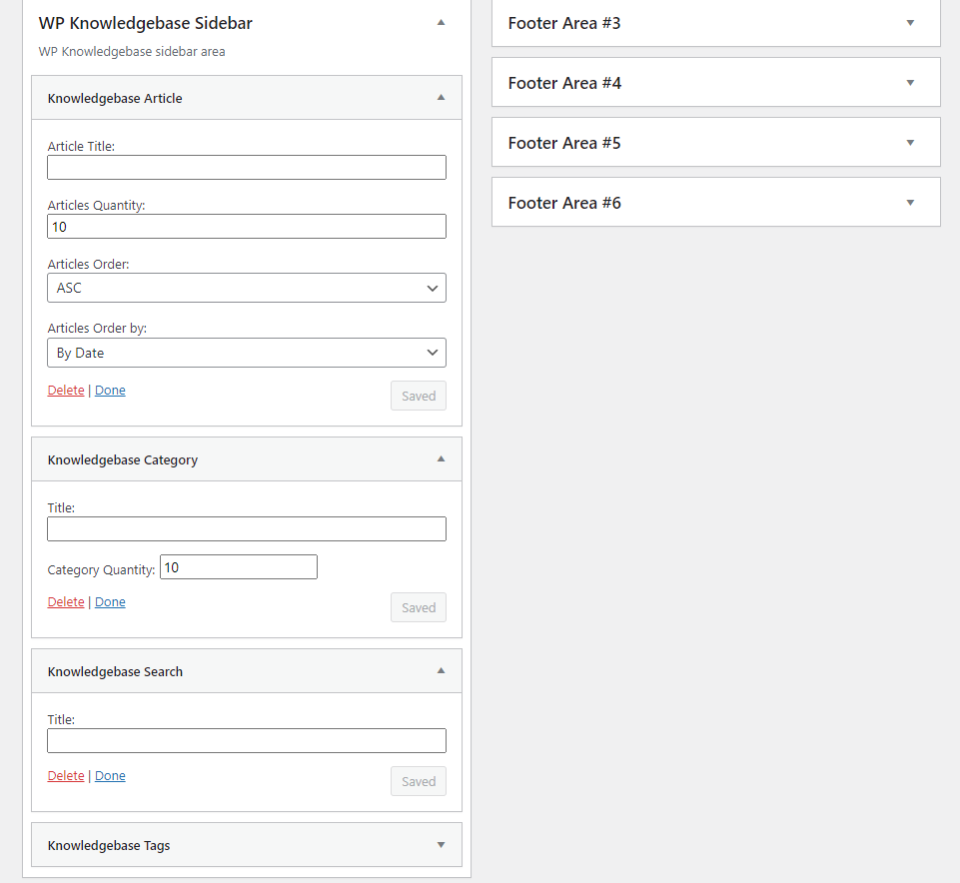Open the Articles Order by dropdown
Image resolution: width=960 pixels, height=883 pixels.
click(246, 353)
